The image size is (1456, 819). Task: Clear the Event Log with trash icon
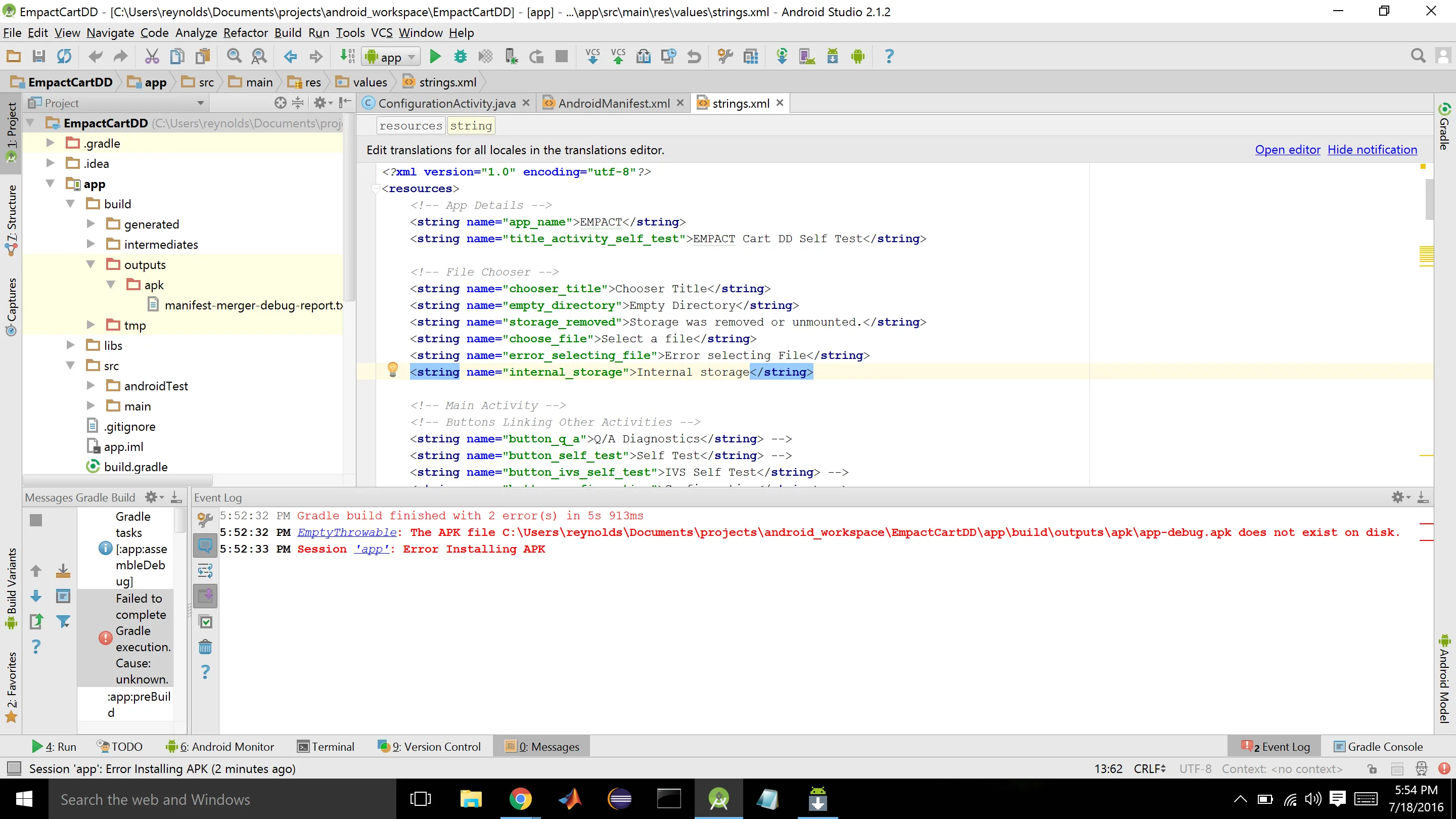205,647
